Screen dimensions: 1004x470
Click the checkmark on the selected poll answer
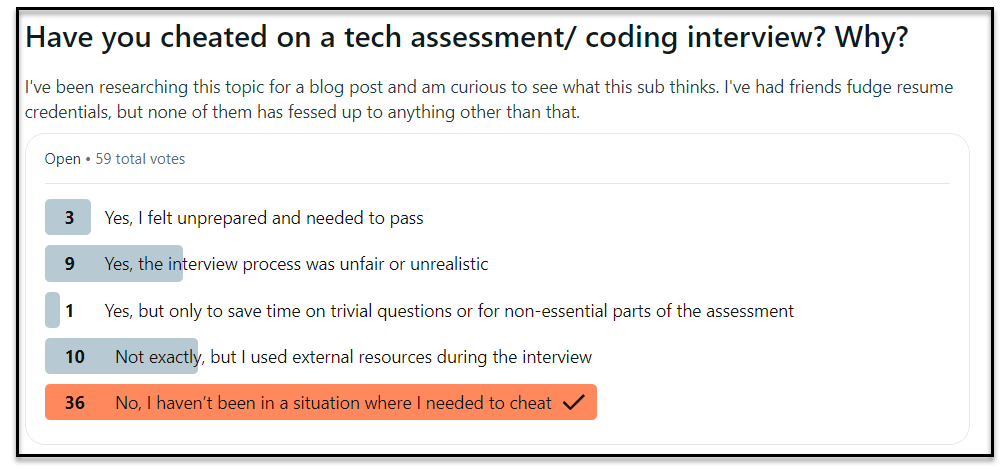[x=573, y=403]
